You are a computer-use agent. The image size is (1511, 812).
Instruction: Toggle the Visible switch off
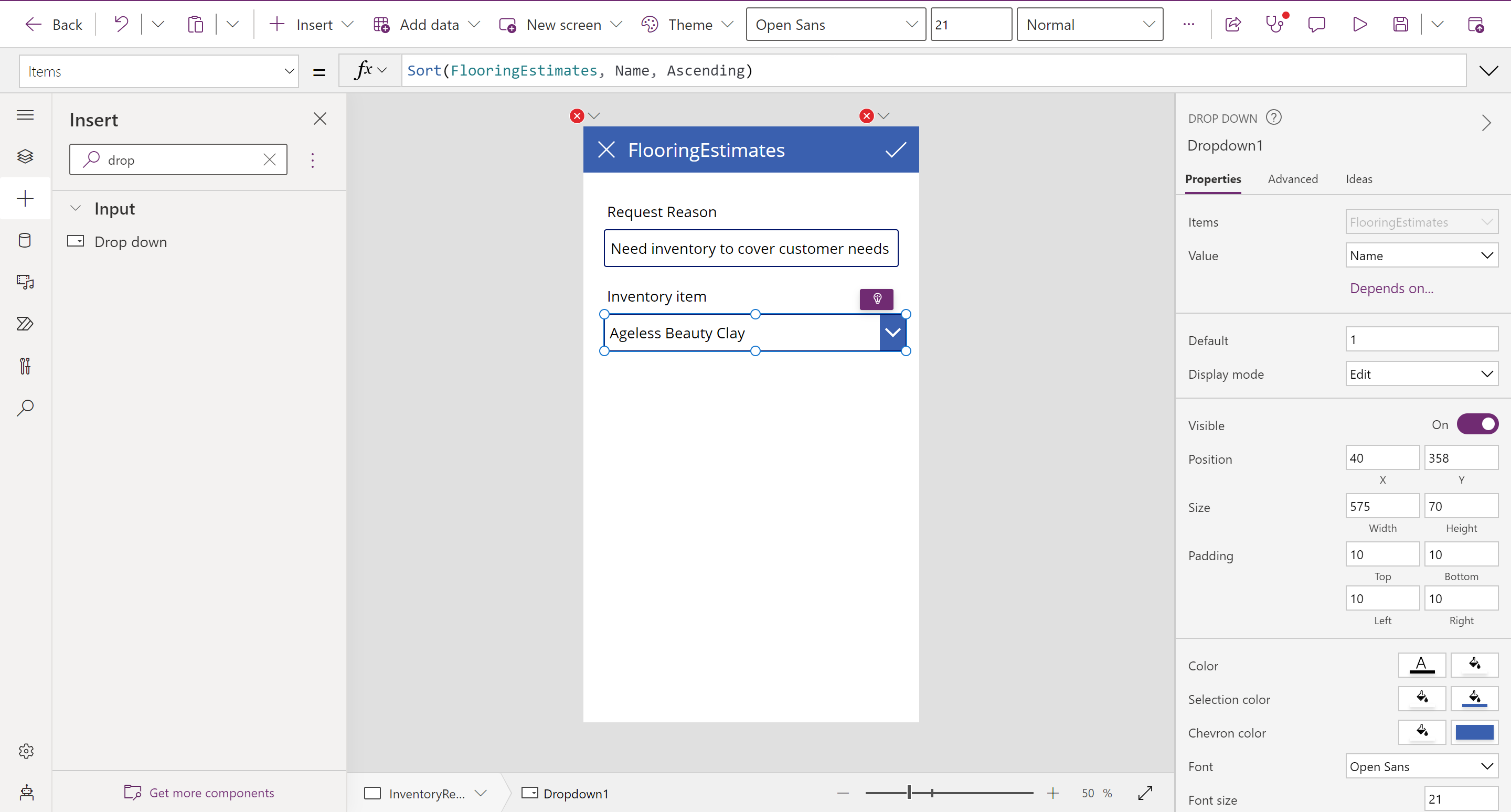pos(1477,424)
